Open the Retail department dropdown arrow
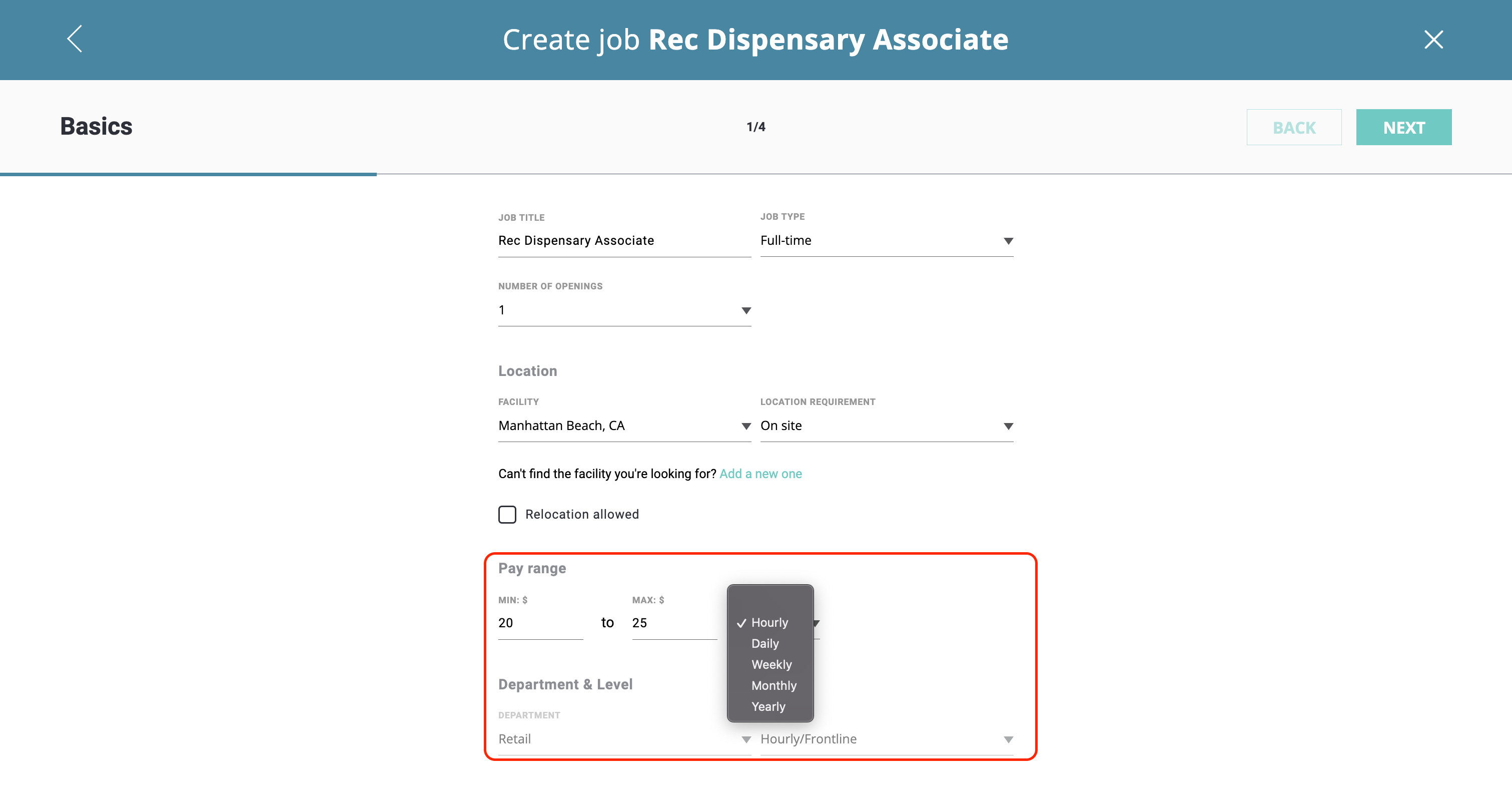Image resolution: width=1512 pixels, height=807 pixels. tap(745, 739)
